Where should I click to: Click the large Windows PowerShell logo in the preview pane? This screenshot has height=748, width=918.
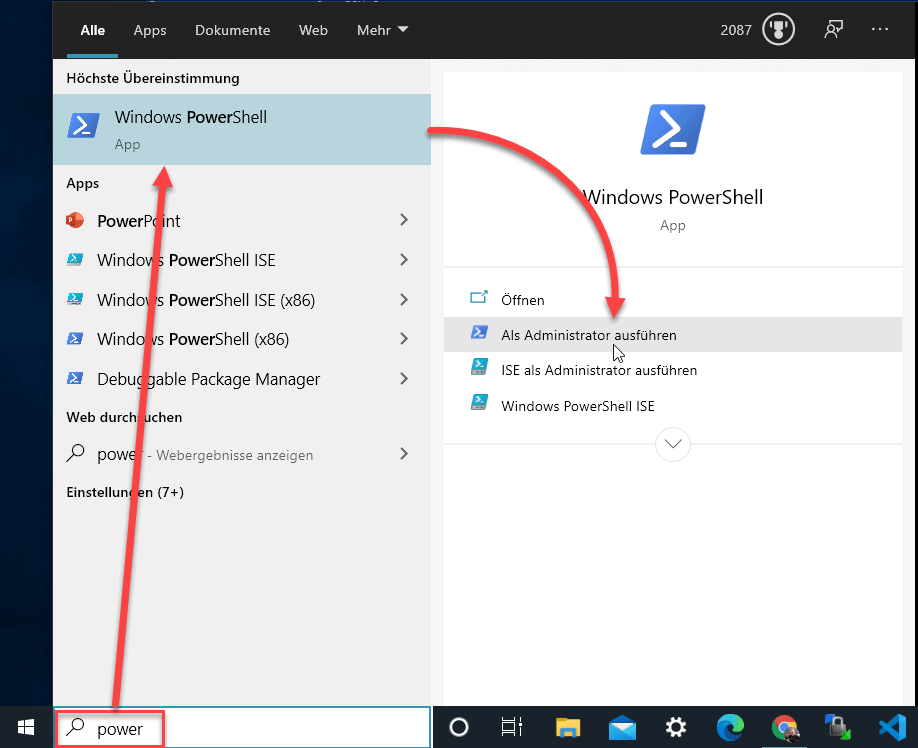[x=673, y=129]
